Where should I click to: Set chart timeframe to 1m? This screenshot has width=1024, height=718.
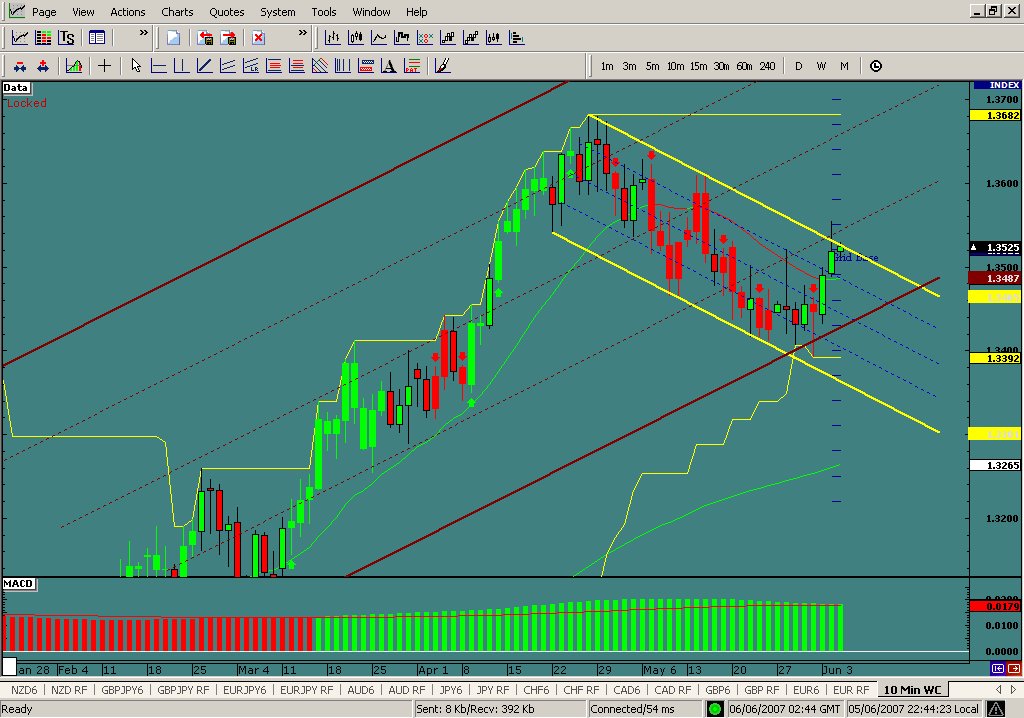pos(607,66)
